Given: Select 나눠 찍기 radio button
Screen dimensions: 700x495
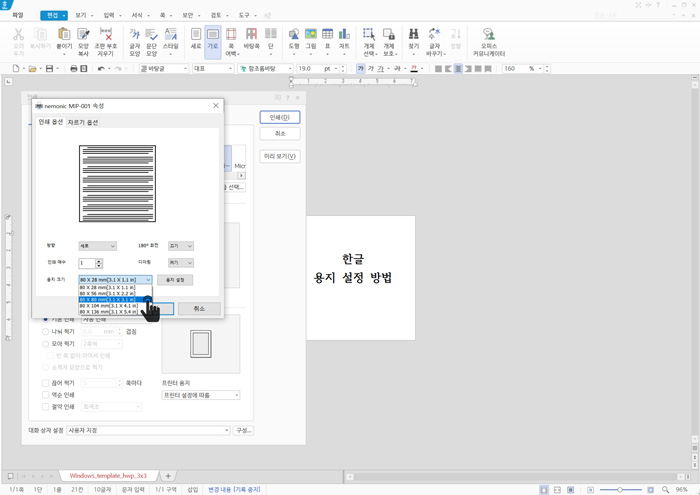Looking at the screenshot, I should 45,332.
